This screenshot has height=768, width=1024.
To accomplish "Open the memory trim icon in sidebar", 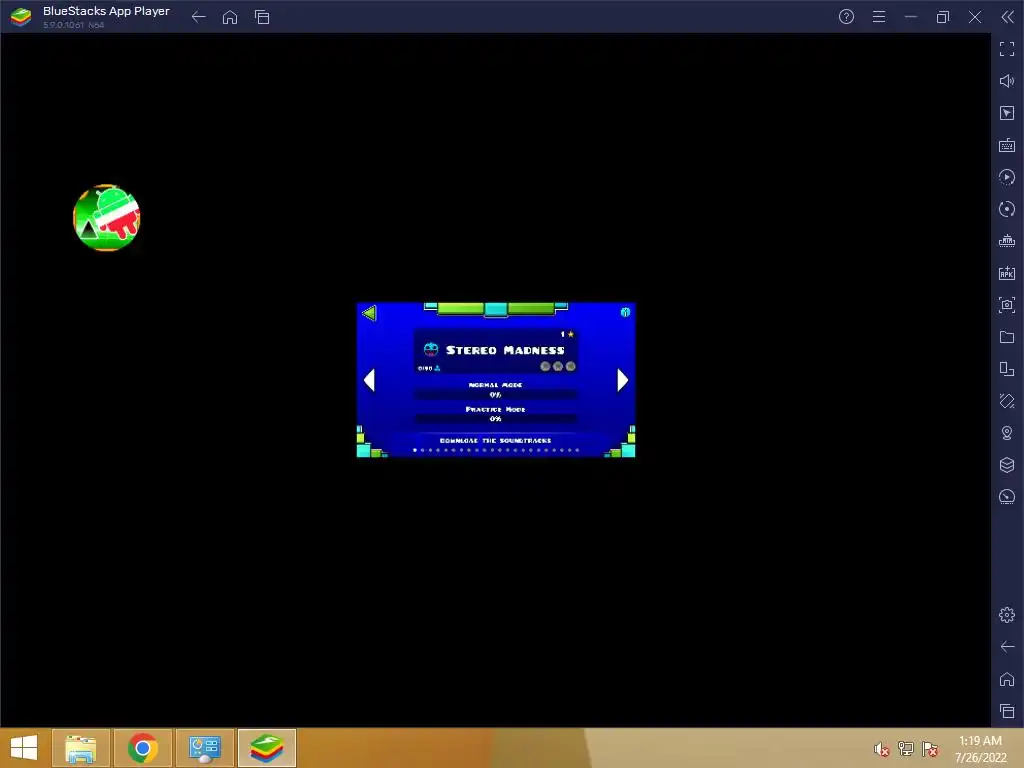I will point(1006,241).
